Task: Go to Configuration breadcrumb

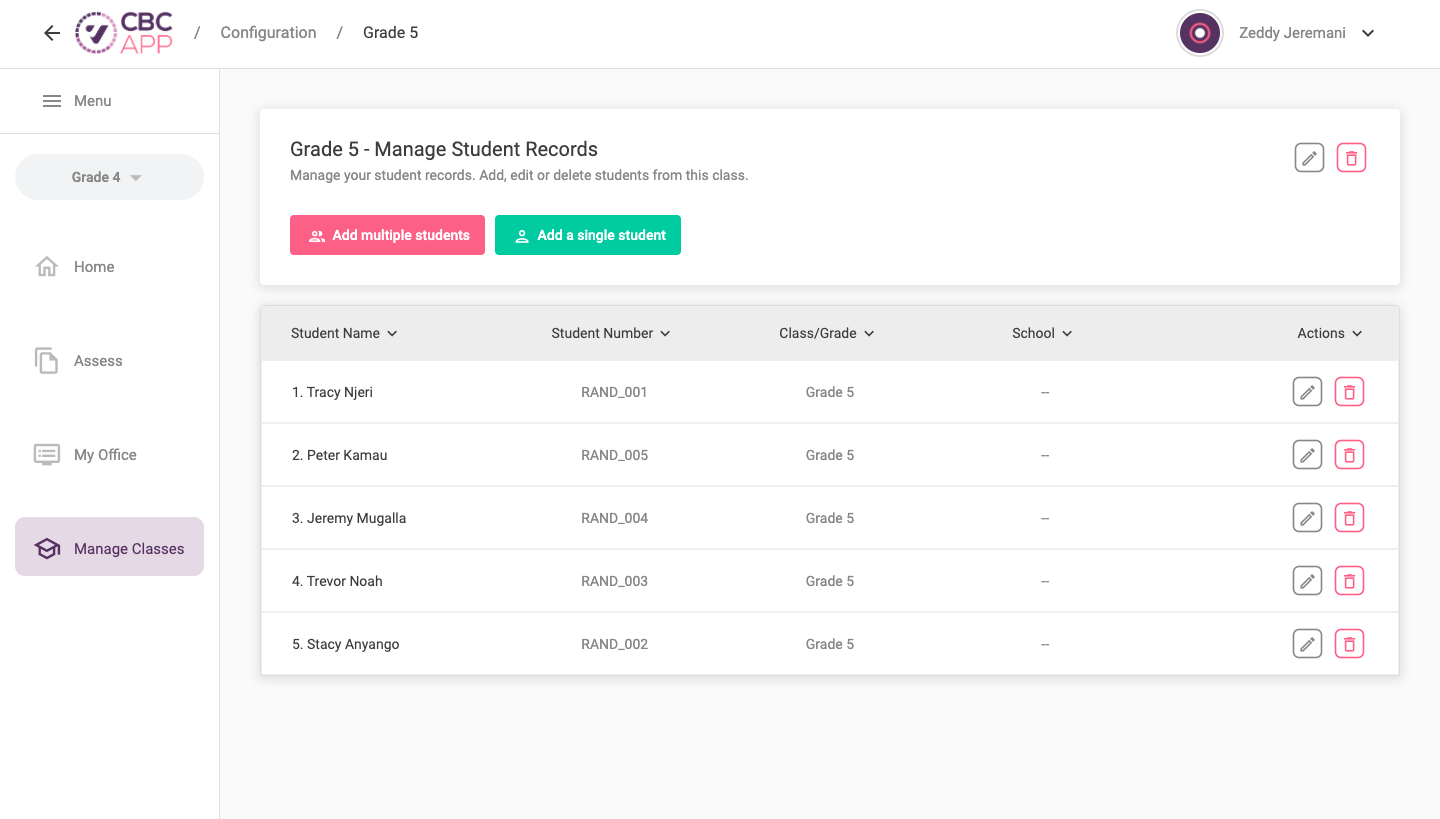Action: [268, 33]
